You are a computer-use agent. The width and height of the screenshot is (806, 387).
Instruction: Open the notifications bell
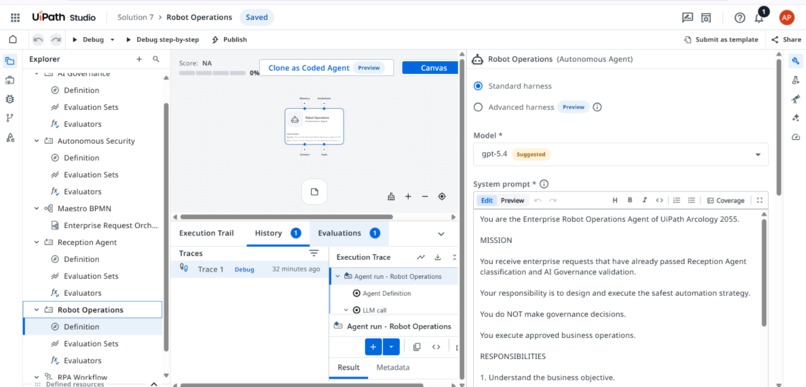click(759, 18)
